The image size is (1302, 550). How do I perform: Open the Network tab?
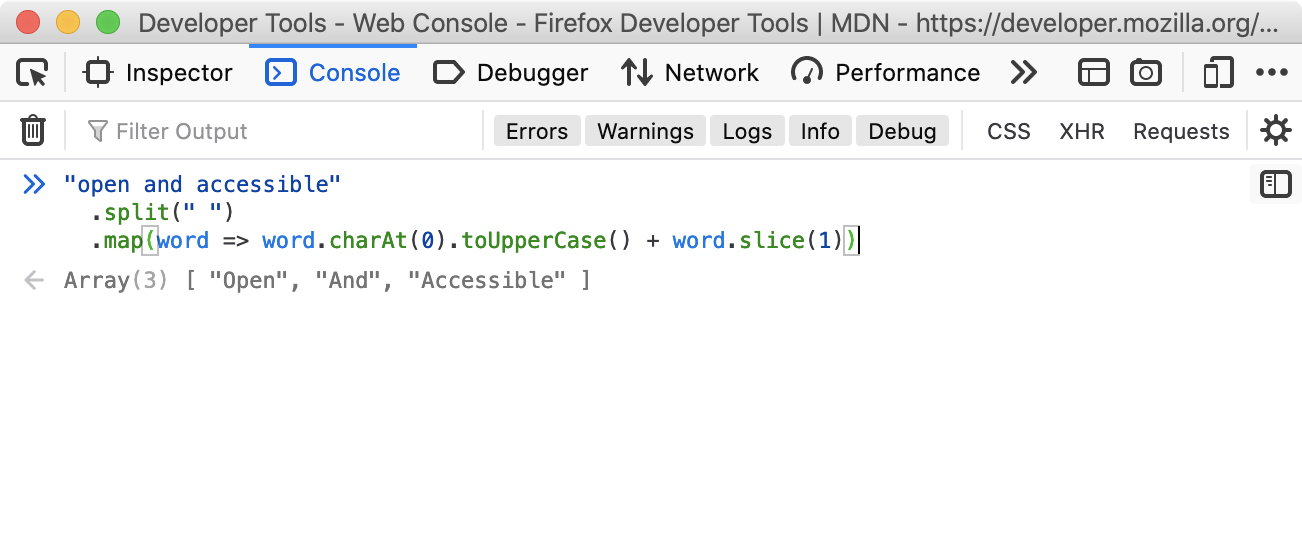click(690, 73)
